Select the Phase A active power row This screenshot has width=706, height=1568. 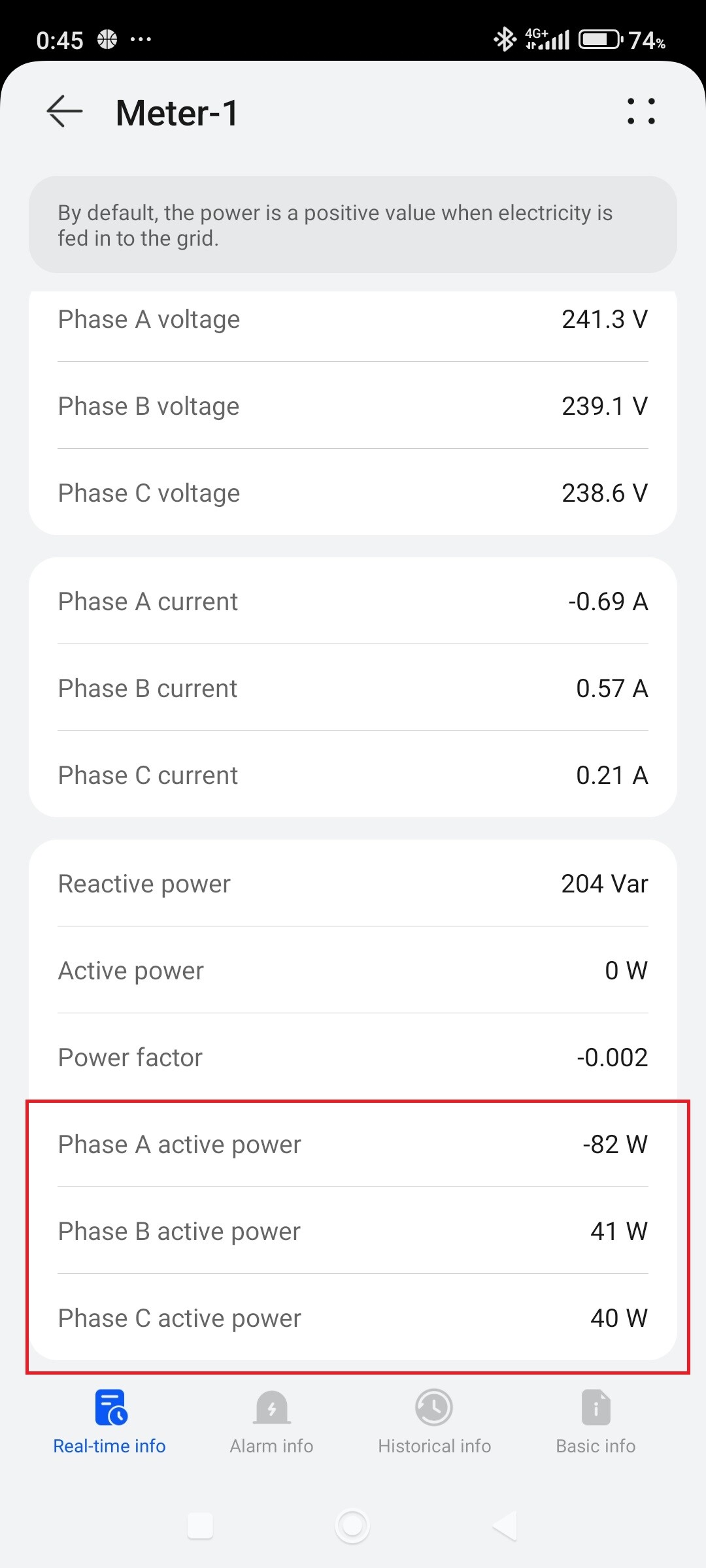click(x=353, y=1145)
